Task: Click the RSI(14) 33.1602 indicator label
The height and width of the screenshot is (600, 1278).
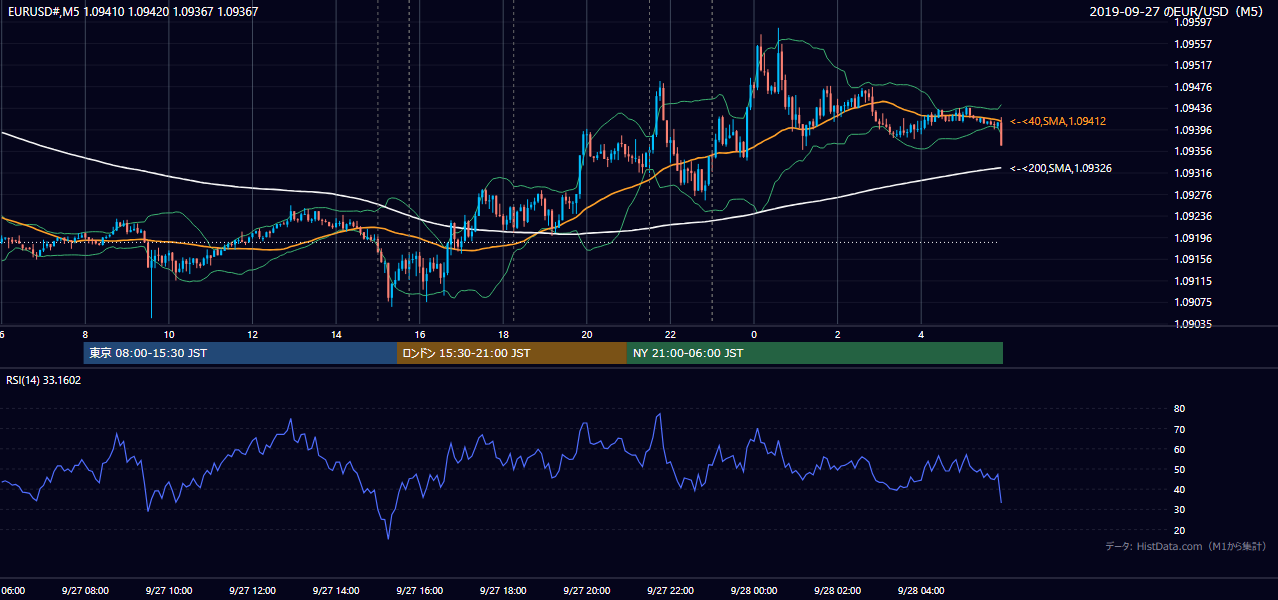Action: (x=44, y=380)
